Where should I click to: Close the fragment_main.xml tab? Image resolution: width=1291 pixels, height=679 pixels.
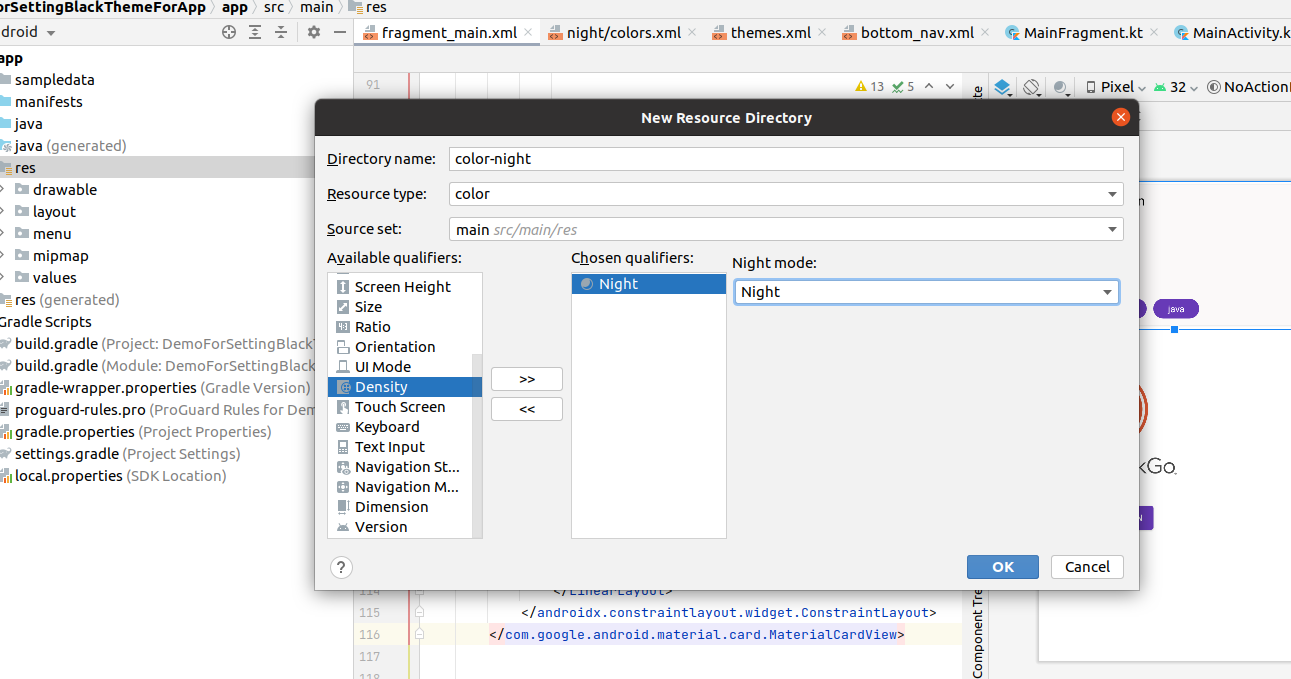pyautogui.click(x=528, y=32)
